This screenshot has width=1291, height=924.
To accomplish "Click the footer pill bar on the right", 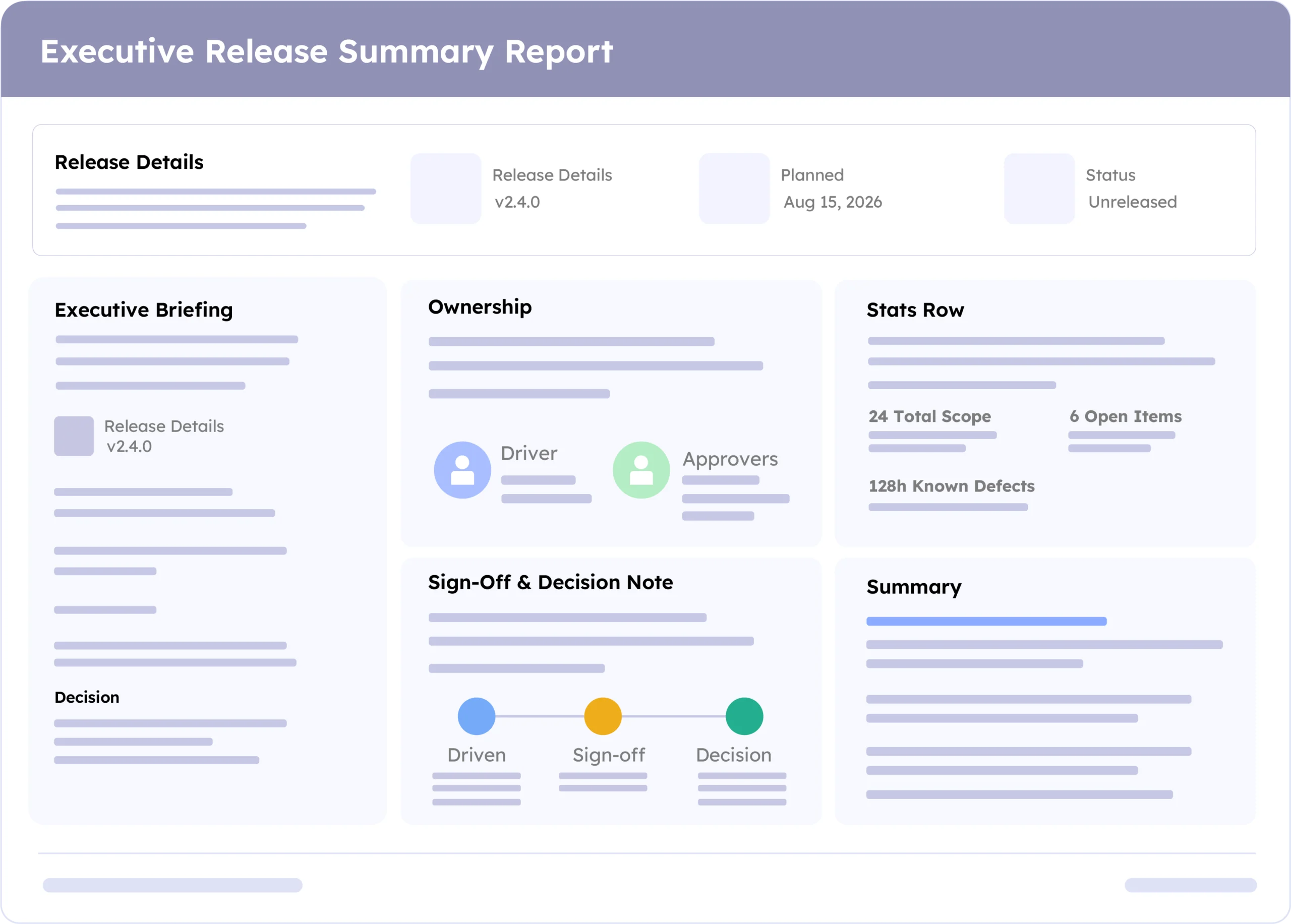I will pos(1191,885).
